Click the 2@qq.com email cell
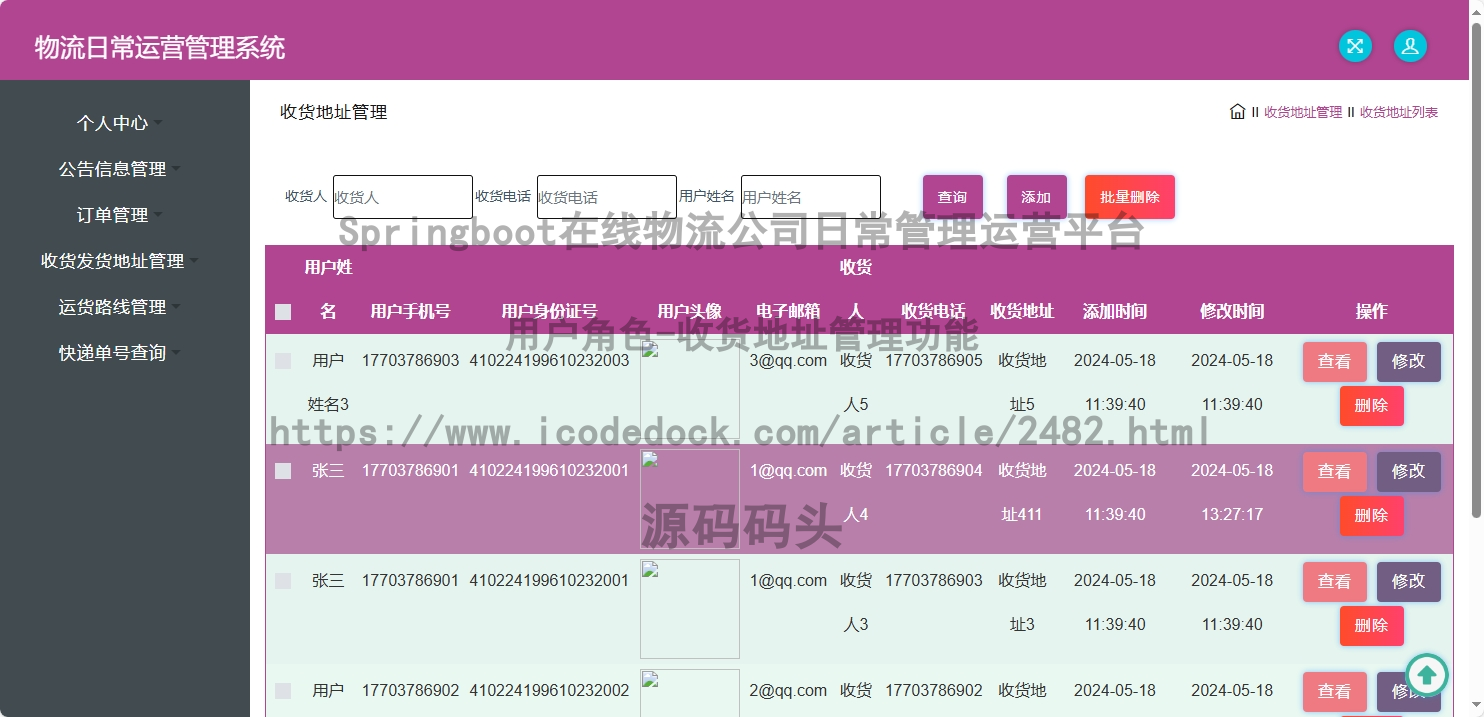 coord(788,690)
